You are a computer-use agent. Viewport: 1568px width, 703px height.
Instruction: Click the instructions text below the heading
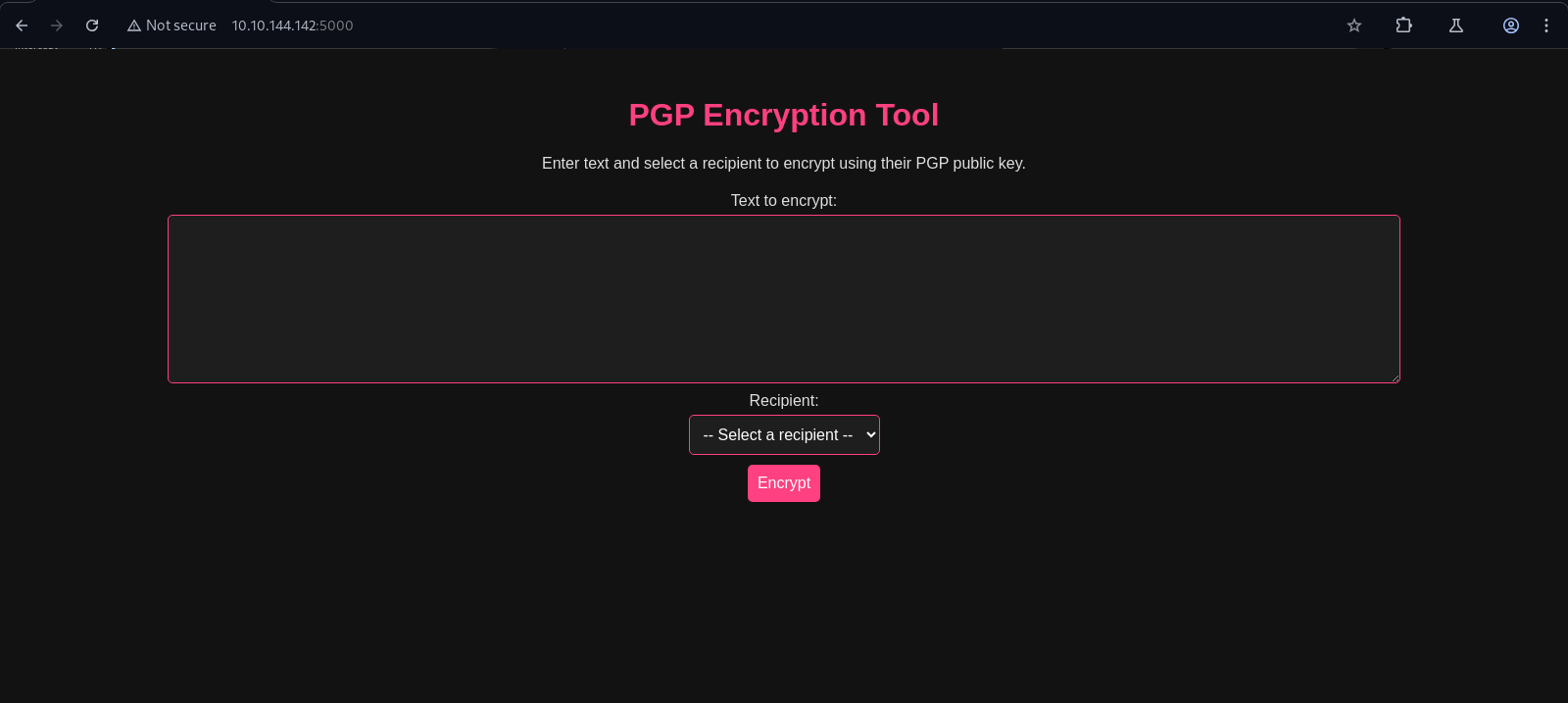coord(783,163)
